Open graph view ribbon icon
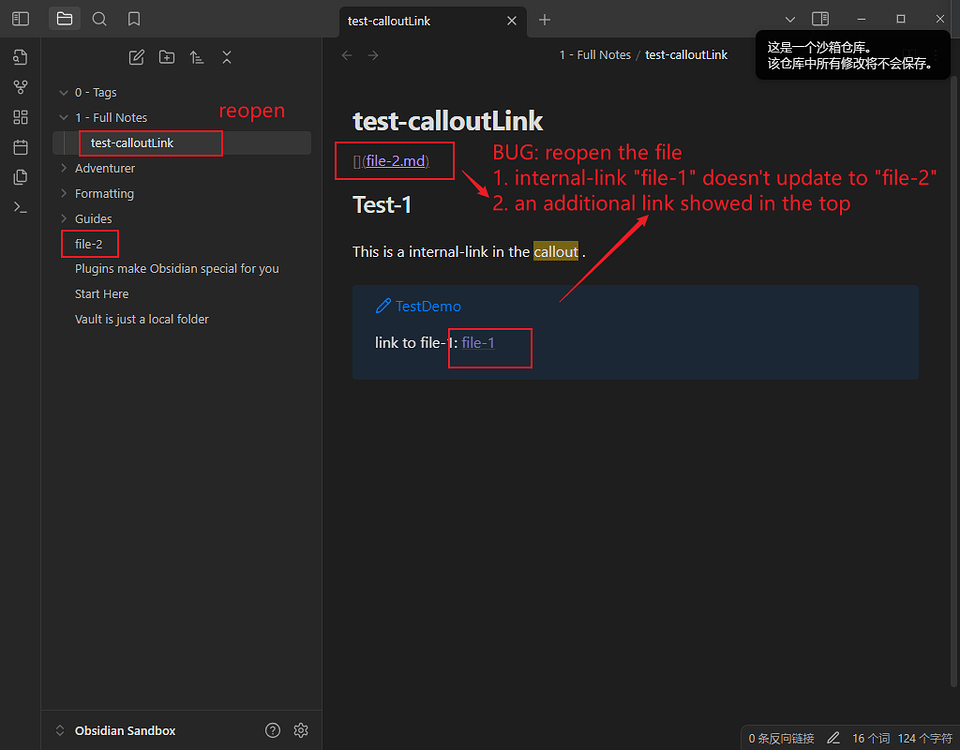Image resolution: width=960 pixels, height=750 pixels. [x=20, y=87]
